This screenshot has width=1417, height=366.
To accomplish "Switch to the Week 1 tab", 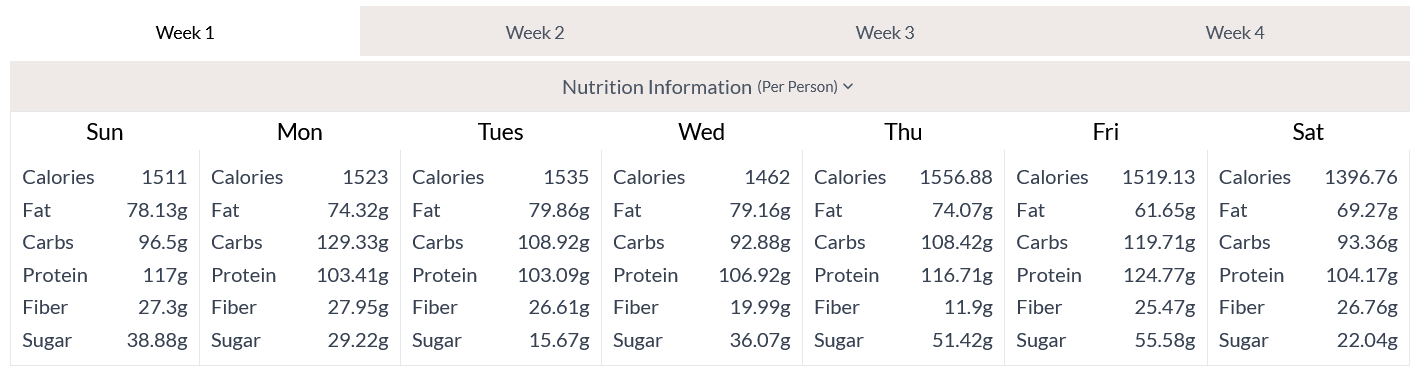I will pos(185,32).
